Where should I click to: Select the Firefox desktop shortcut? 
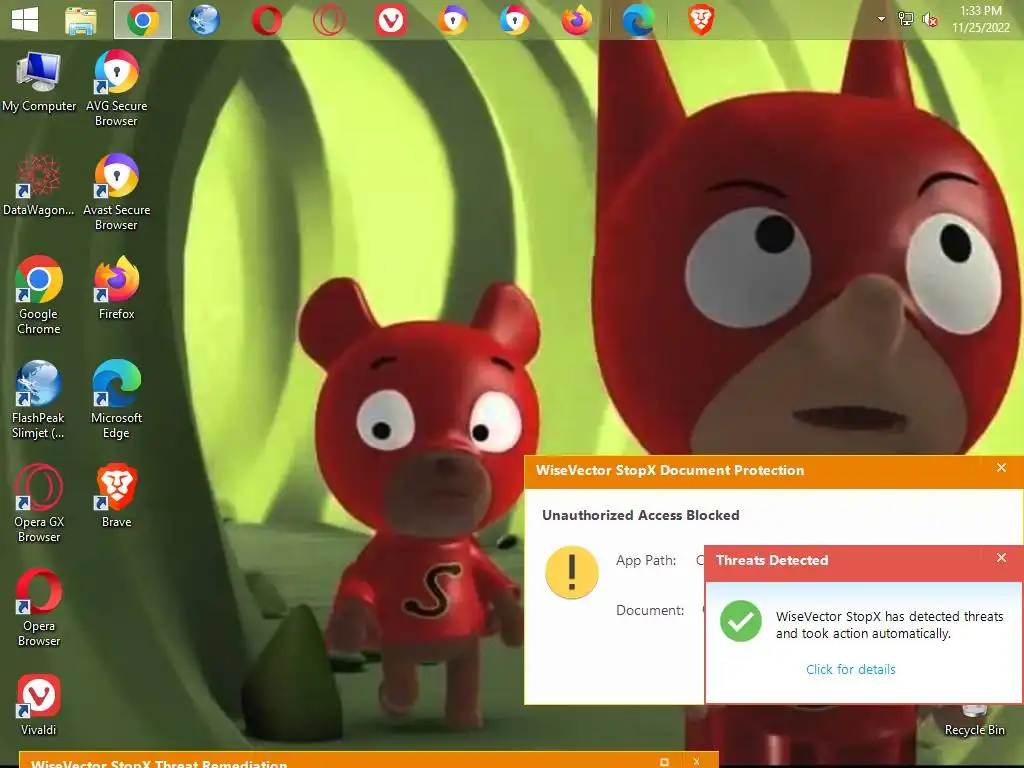(116, 288)
